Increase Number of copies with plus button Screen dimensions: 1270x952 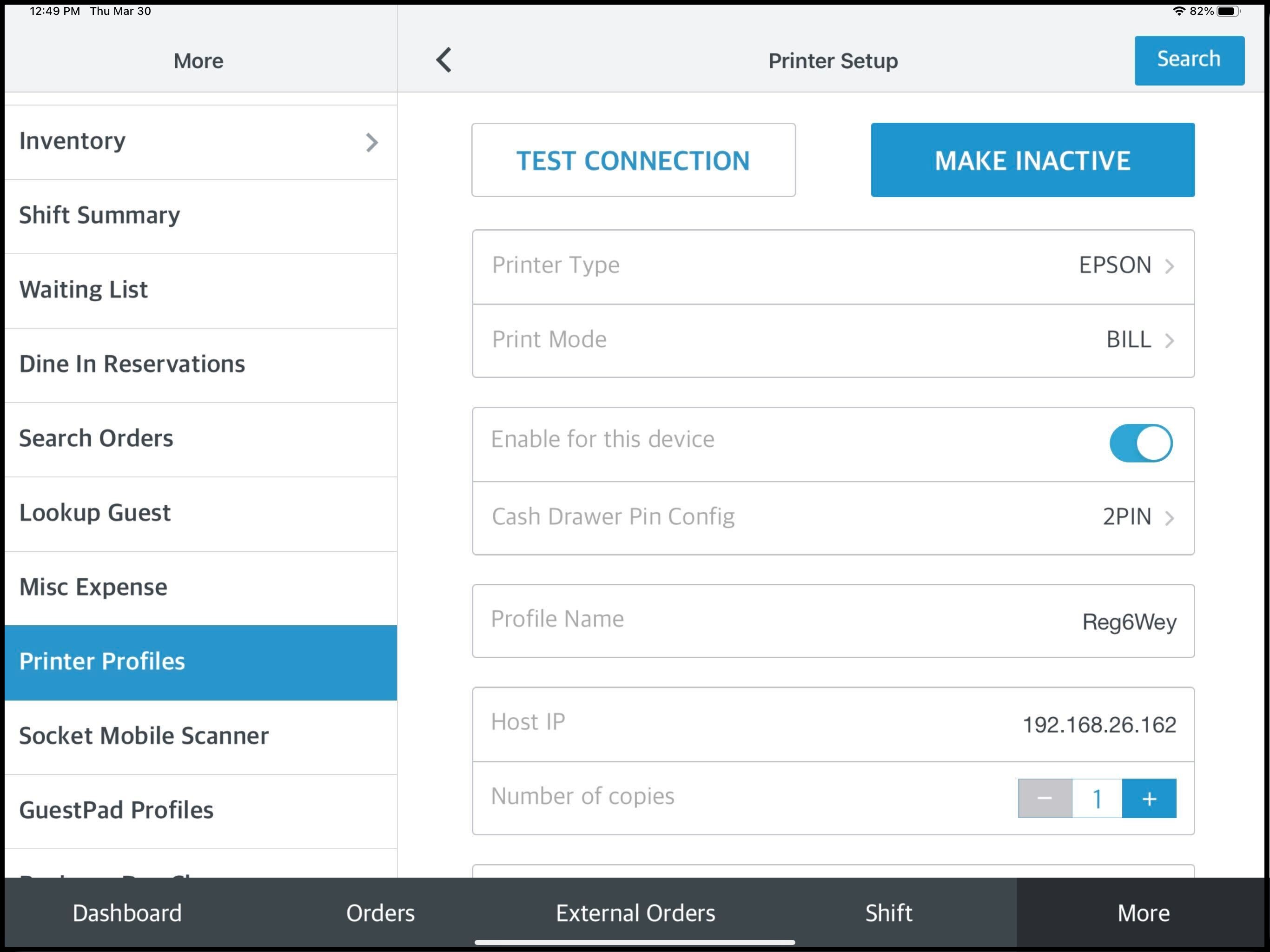[1149, 798]
